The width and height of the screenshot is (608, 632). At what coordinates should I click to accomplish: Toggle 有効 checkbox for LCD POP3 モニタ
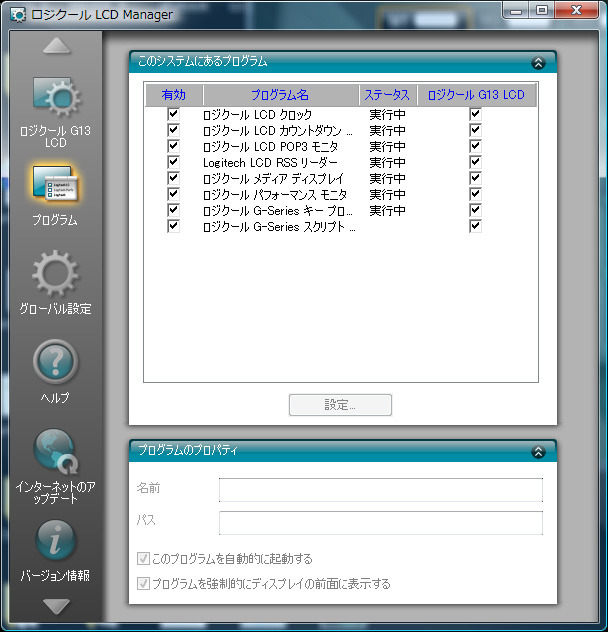click(x=173, y=146)
